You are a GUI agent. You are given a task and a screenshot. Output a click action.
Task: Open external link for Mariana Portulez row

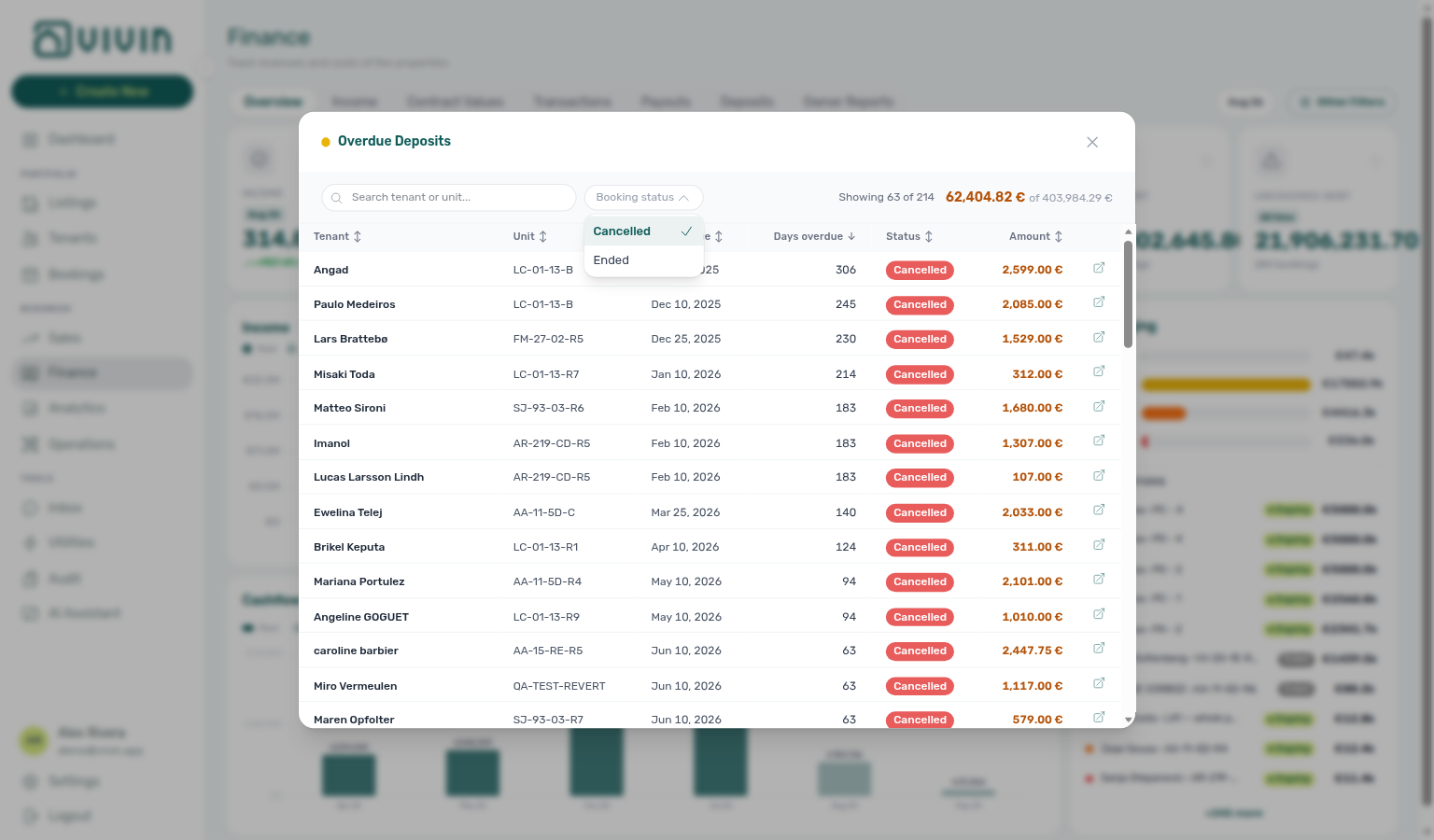(x=1099, y=579)
